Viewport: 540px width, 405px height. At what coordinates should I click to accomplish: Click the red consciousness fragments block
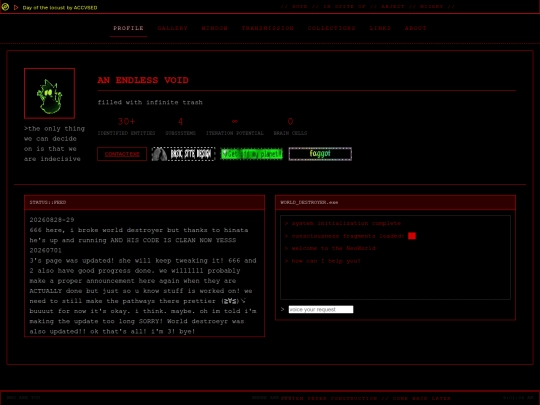pos(412,236)
